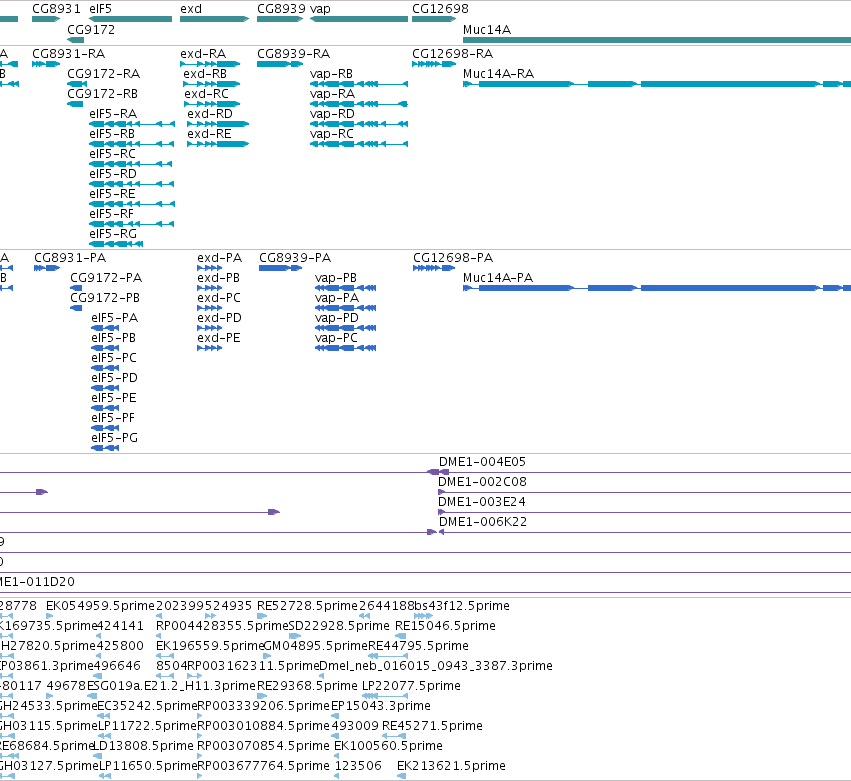This screenshot has width=851, height=781.
Task: Select the eIF5 gene label
Action: [x=100, y=9]
